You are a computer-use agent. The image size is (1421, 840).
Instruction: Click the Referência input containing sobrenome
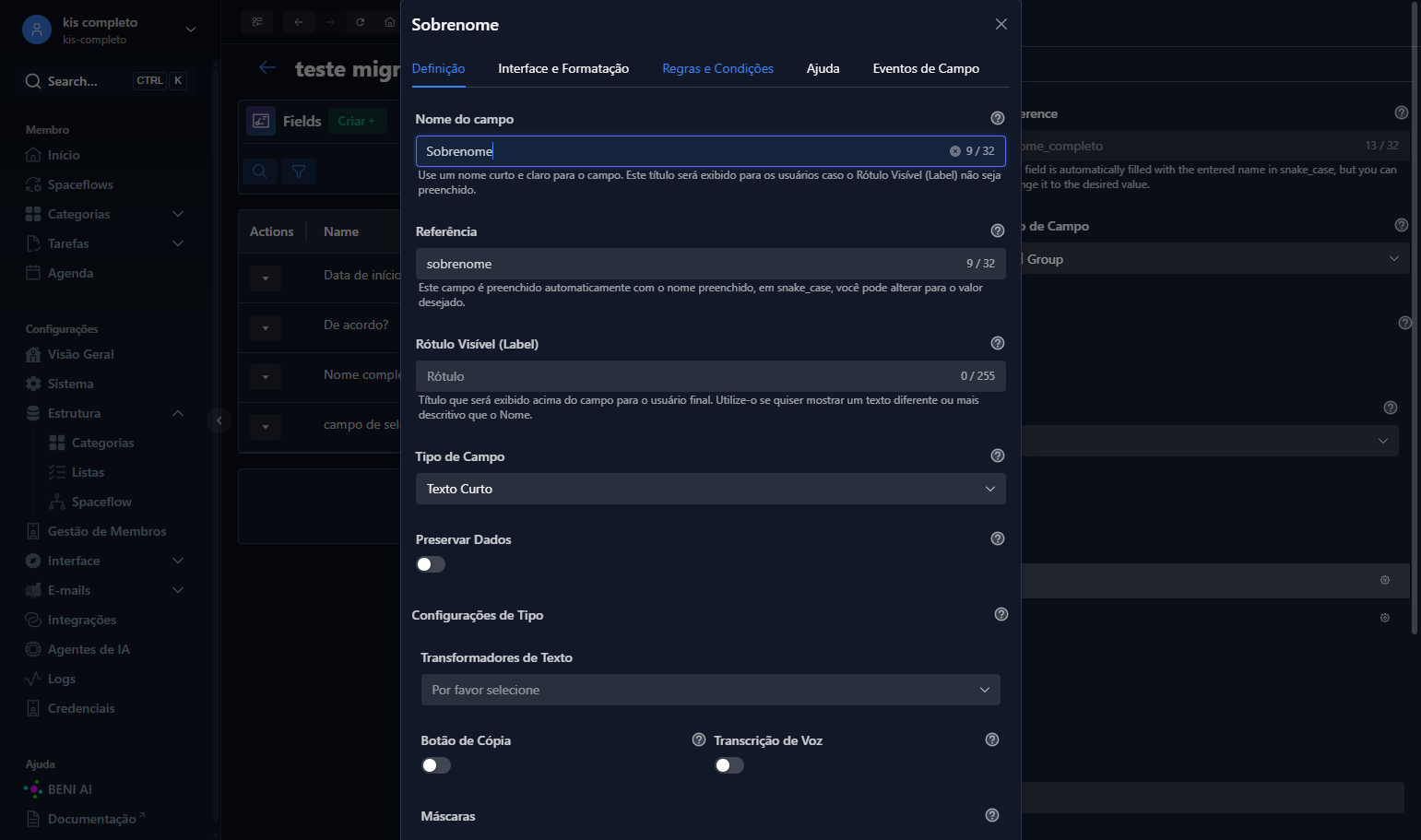click(711, 264)
